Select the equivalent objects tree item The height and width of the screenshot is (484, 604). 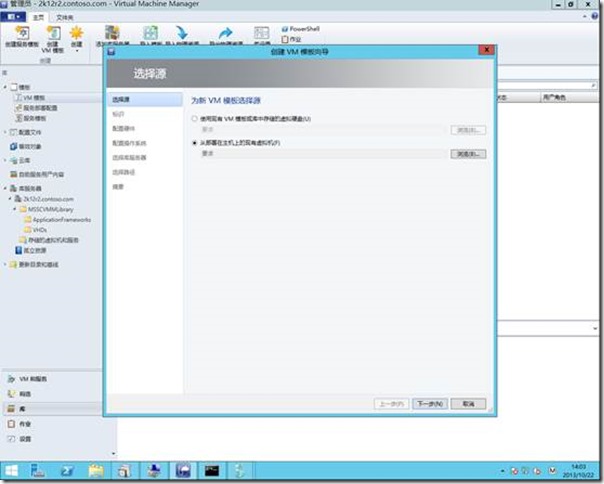(25, 146)
